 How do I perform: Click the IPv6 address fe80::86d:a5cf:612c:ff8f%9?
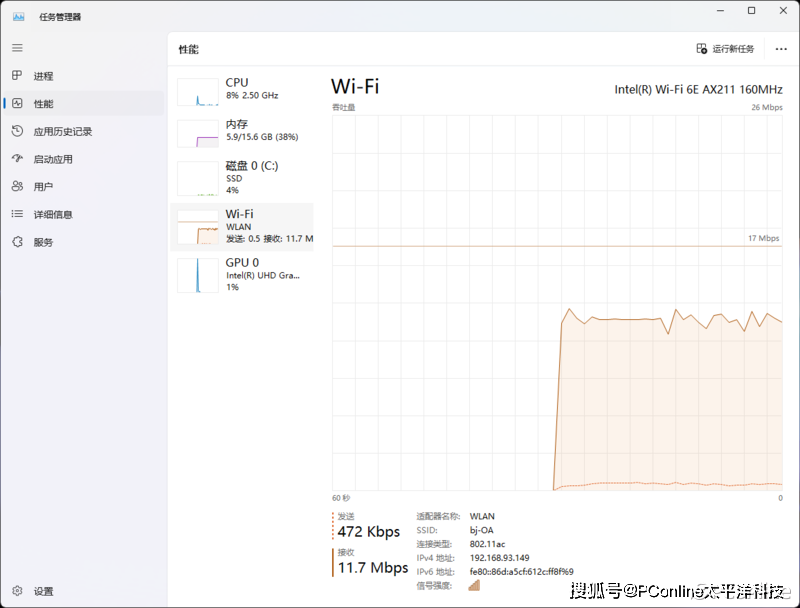521,571
